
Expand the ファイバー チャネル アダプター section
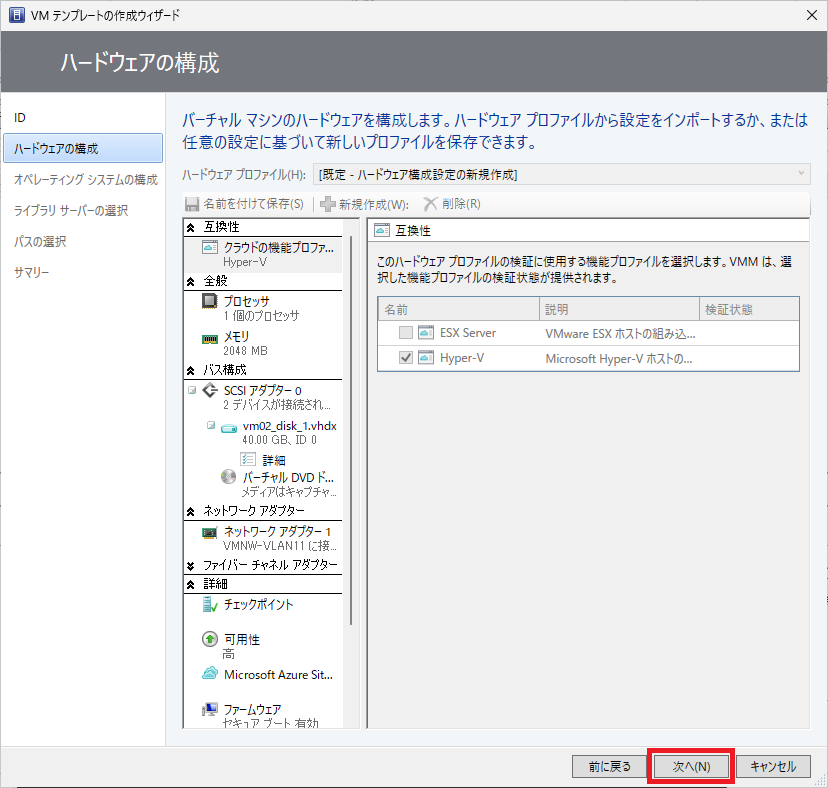pos(191,566)
